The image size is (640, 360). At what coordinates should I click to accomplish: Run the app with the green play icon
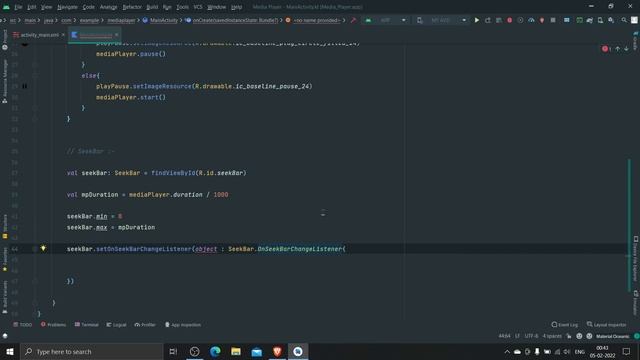[476, 20]
